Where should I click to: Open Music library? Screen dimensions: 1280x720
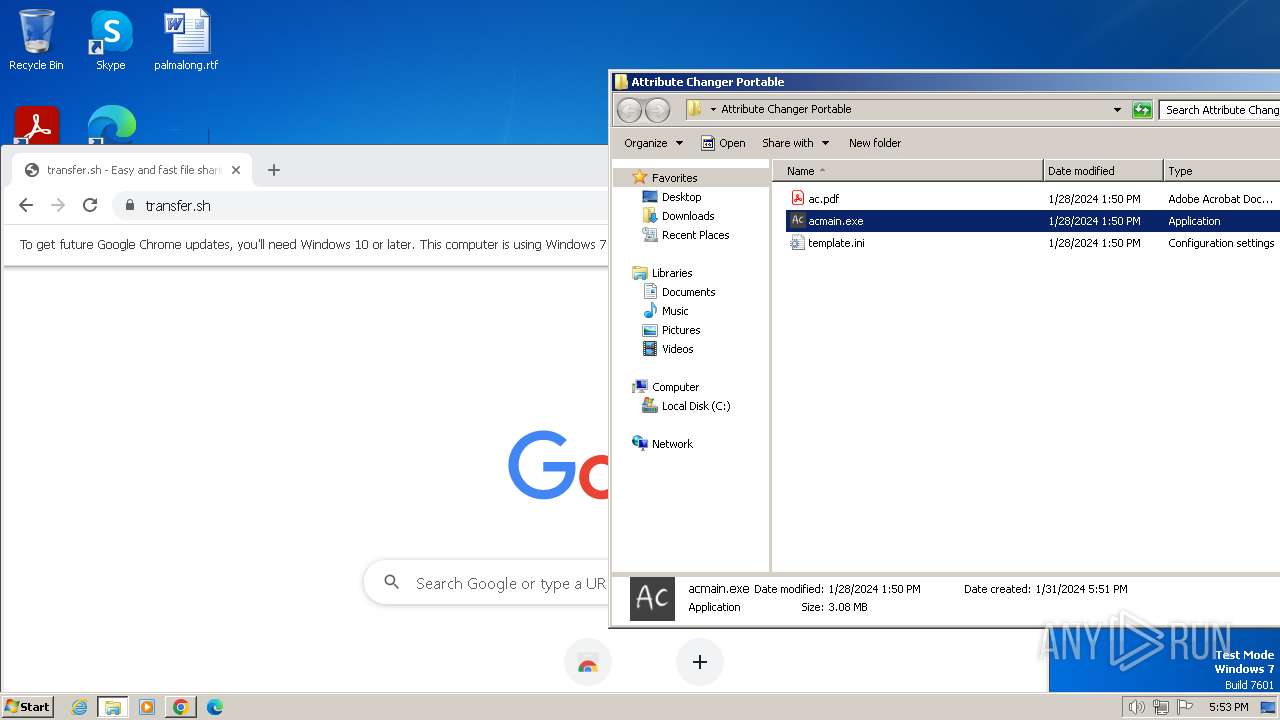pos(675,311)
